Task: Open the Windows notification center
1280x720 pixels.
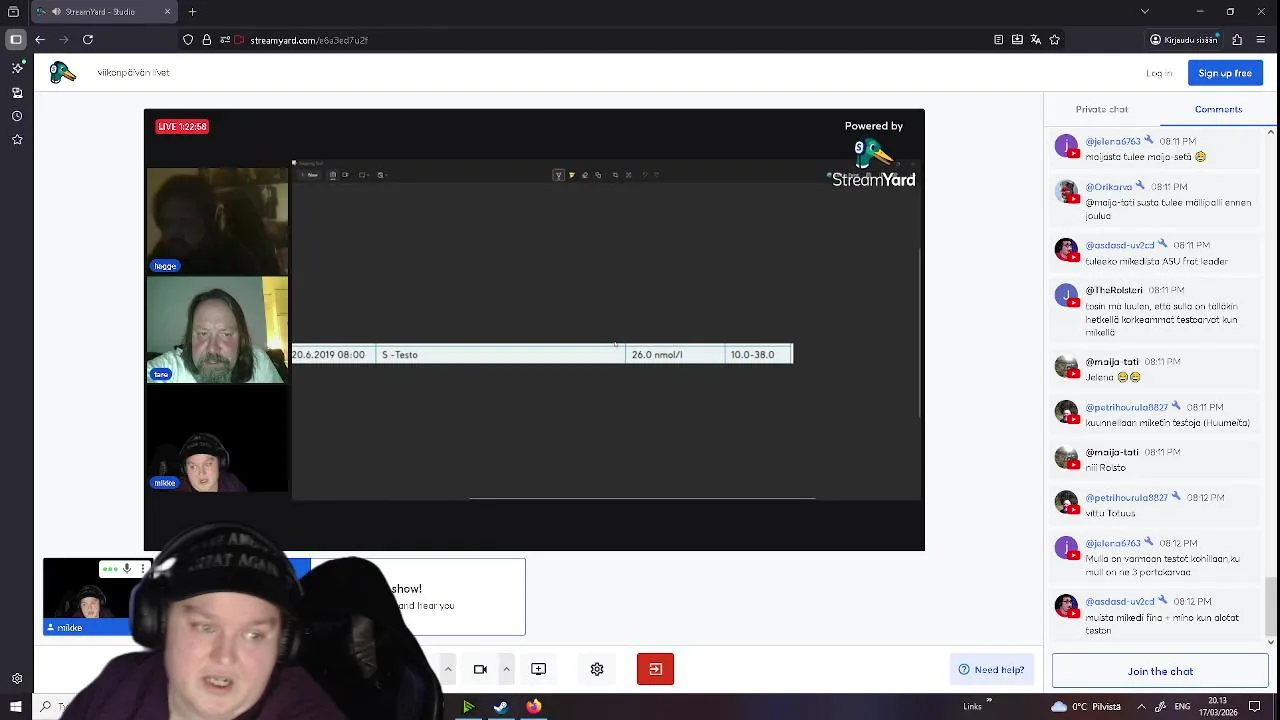Action: click(x=1255, y=707)
